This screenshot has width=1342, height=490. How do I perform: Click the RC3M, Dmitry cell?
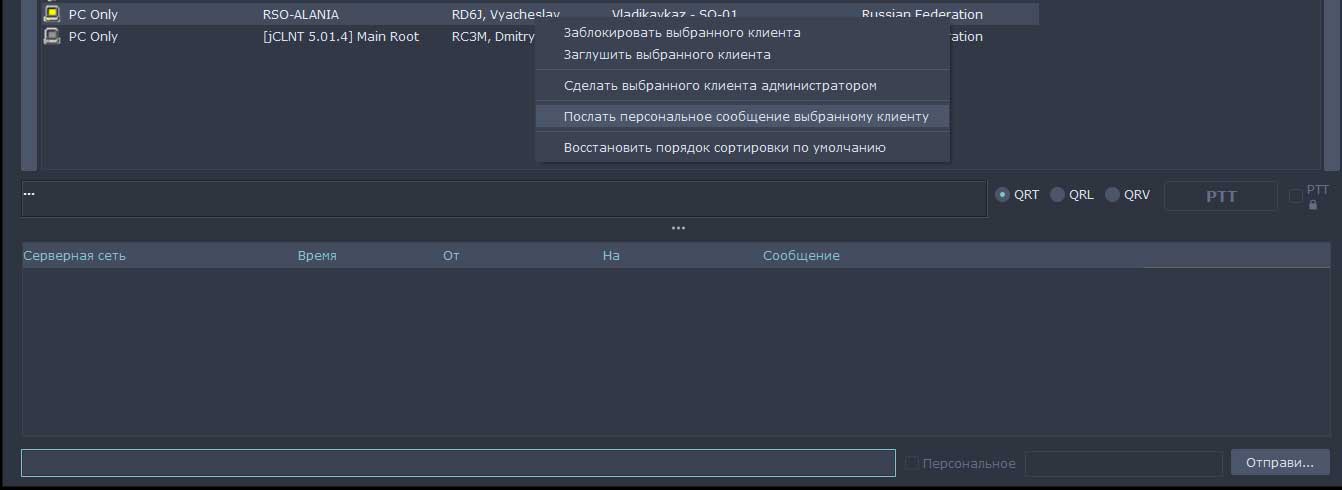click(493, 36)
